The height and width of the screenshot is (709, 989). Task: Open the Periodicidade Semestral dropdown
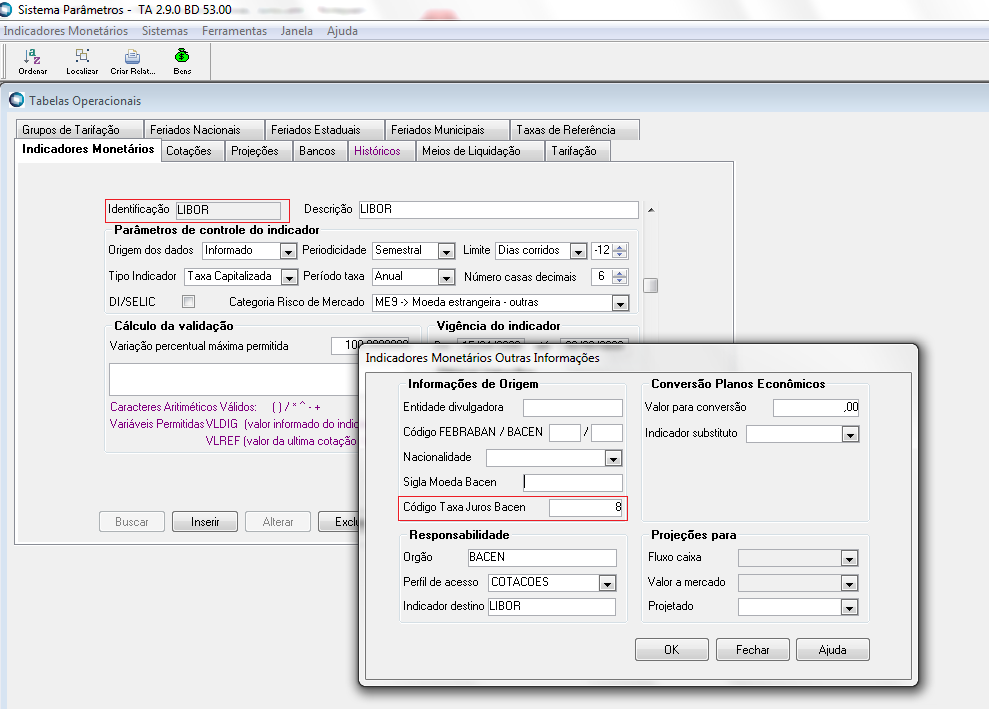(446, 251)
